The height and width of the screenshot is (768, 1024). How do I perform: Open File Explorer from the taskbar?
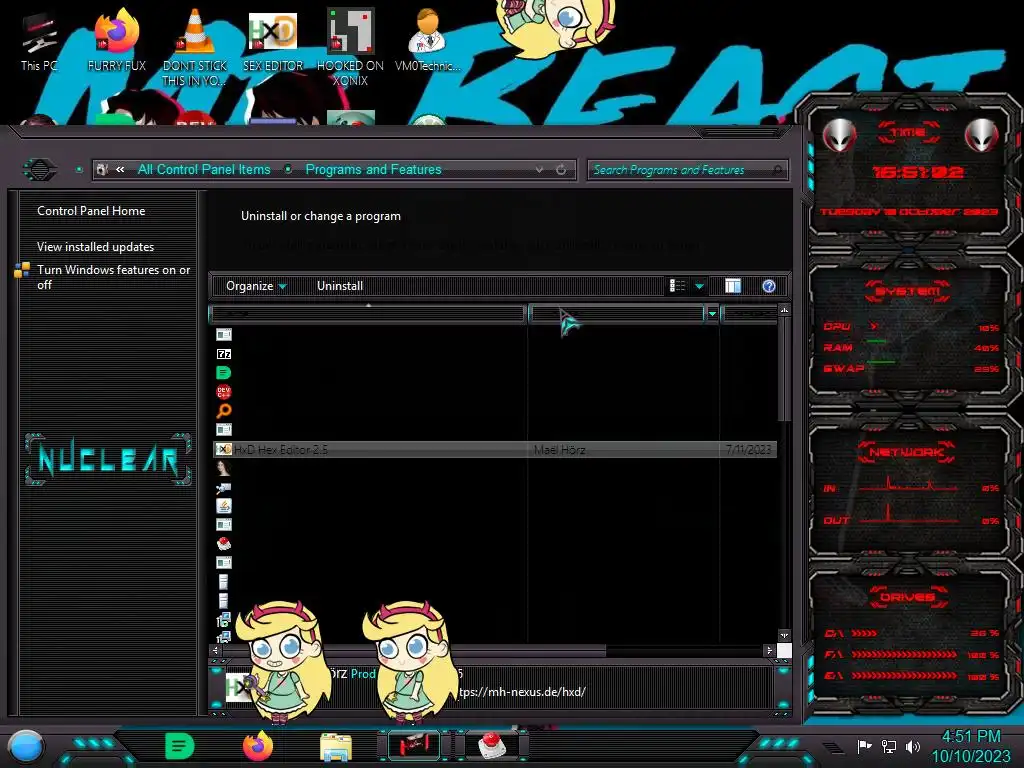(336, 747)
